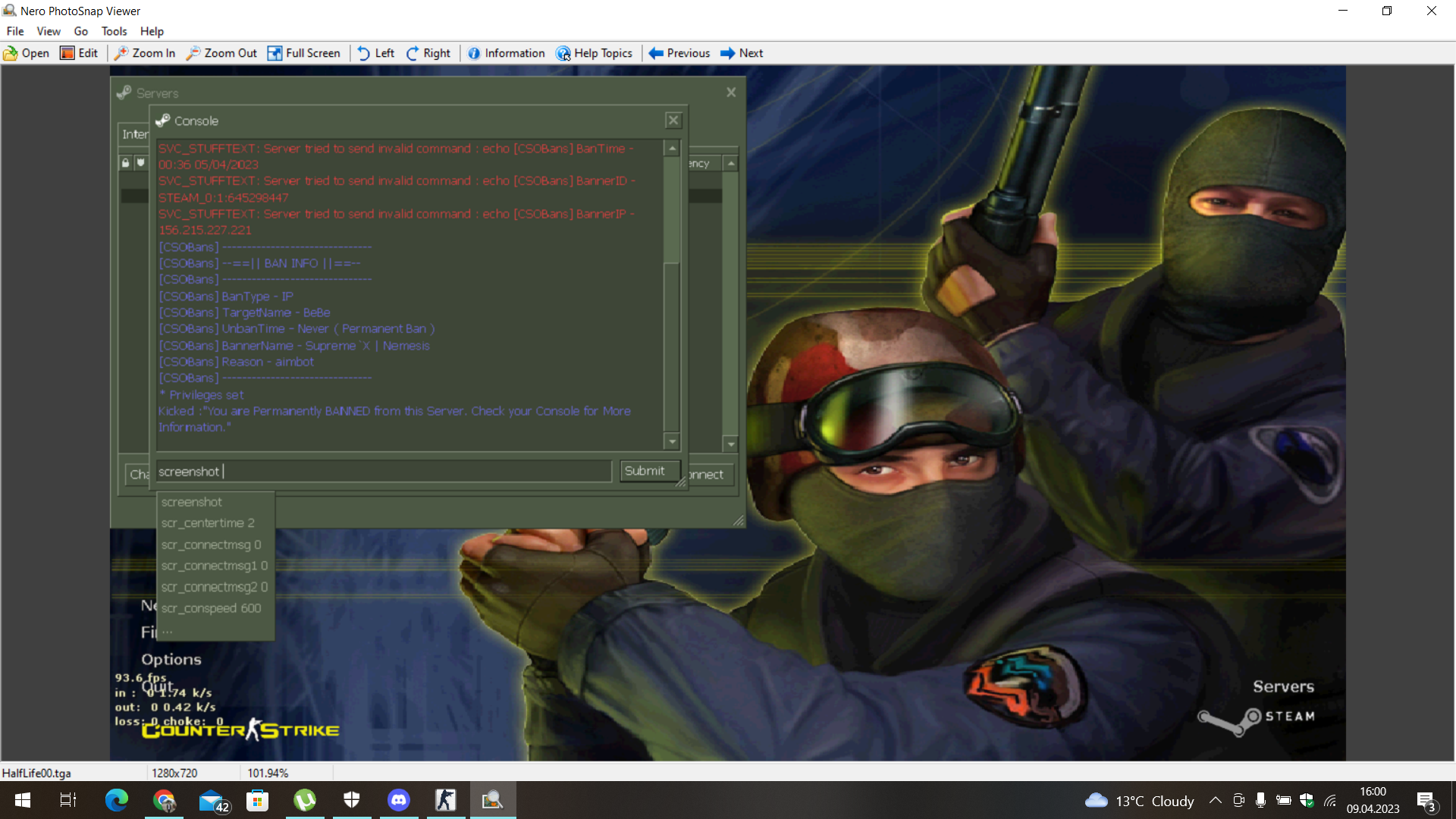Open Help Topics from toolbar
Screen dimensions: 1456x819
(594, 53)
